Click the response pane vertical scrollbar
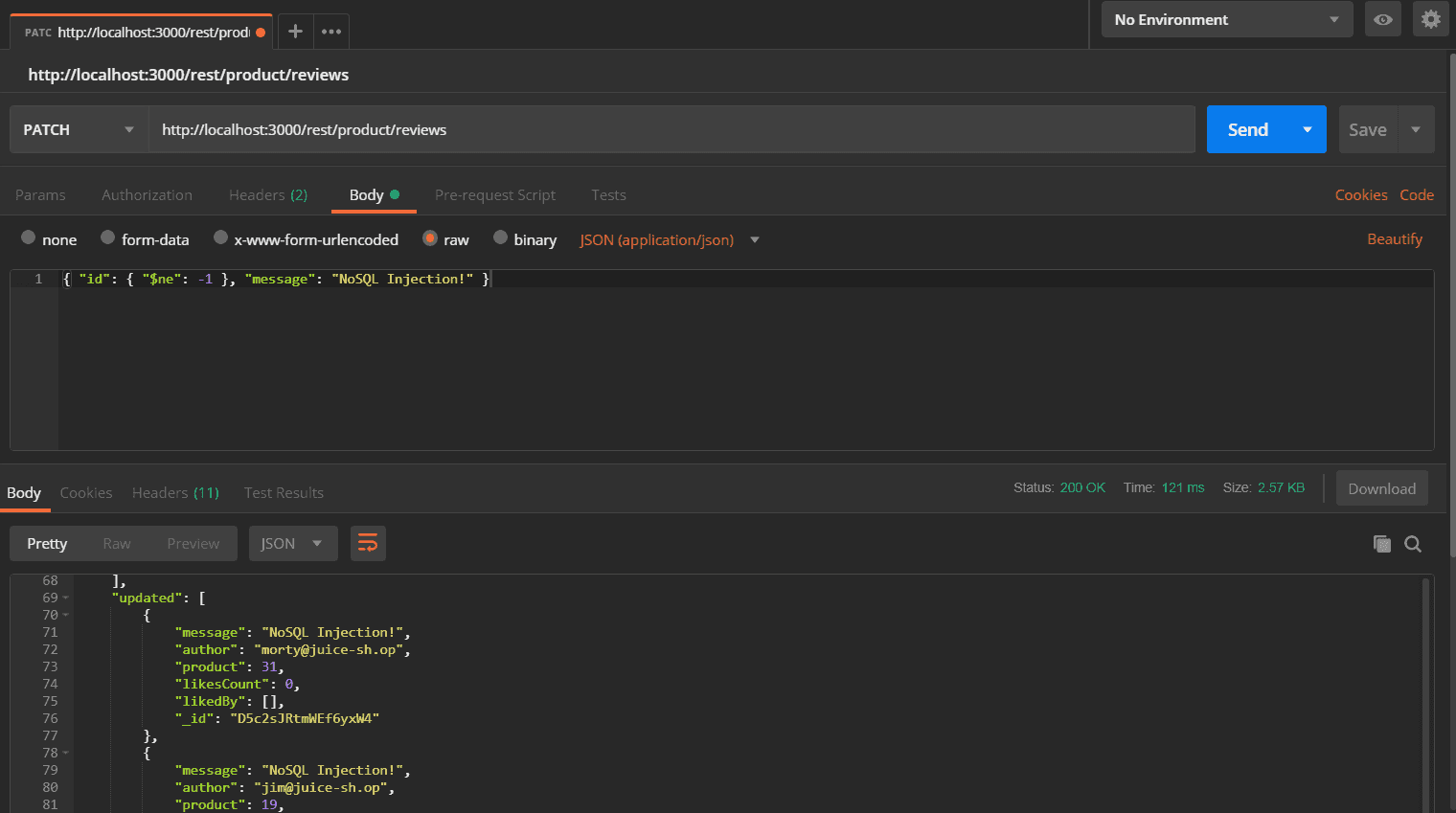Image resolution: width=1456 pixels, height=813 pixels. pos(1425,694)
